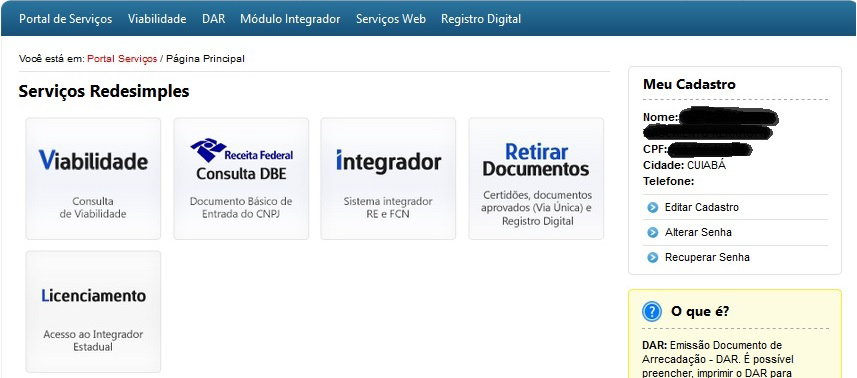Open Módulo Integrador menu item
Image resolution: width=857 pixels, height=378 pixels.
click(290, 19)
